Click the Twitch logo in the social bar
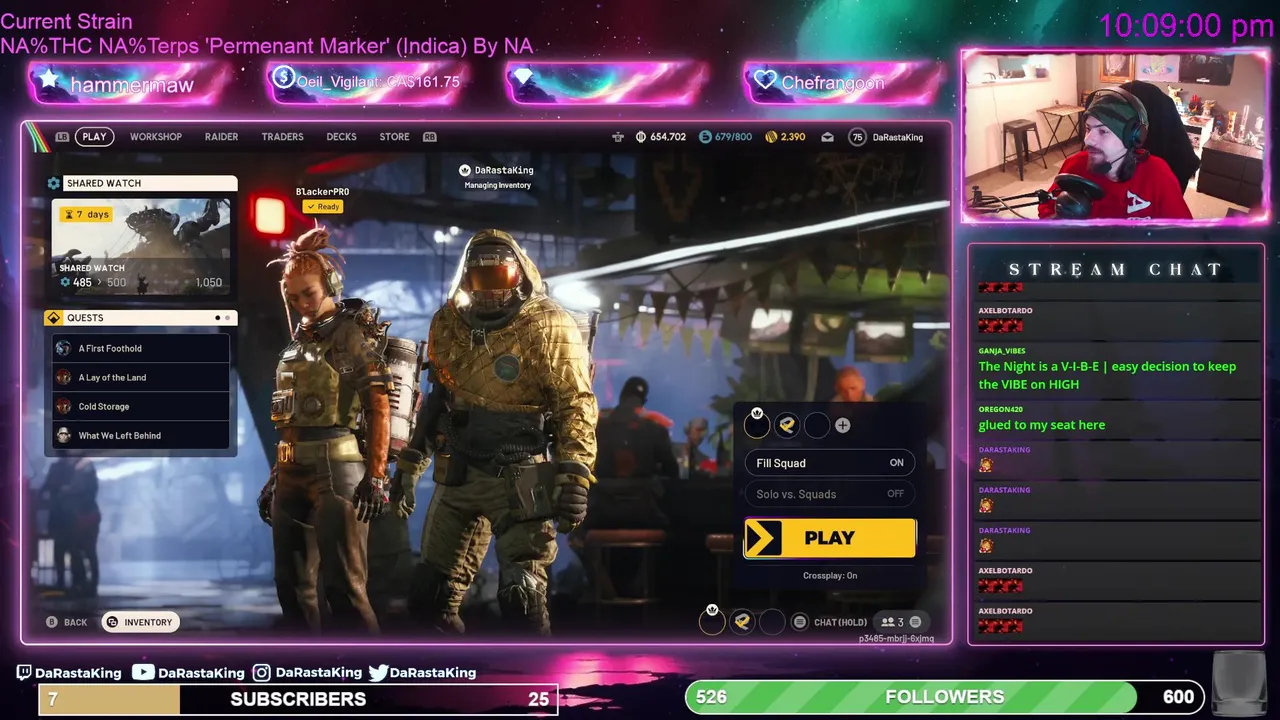1280x720 pixels. point(24,673)
